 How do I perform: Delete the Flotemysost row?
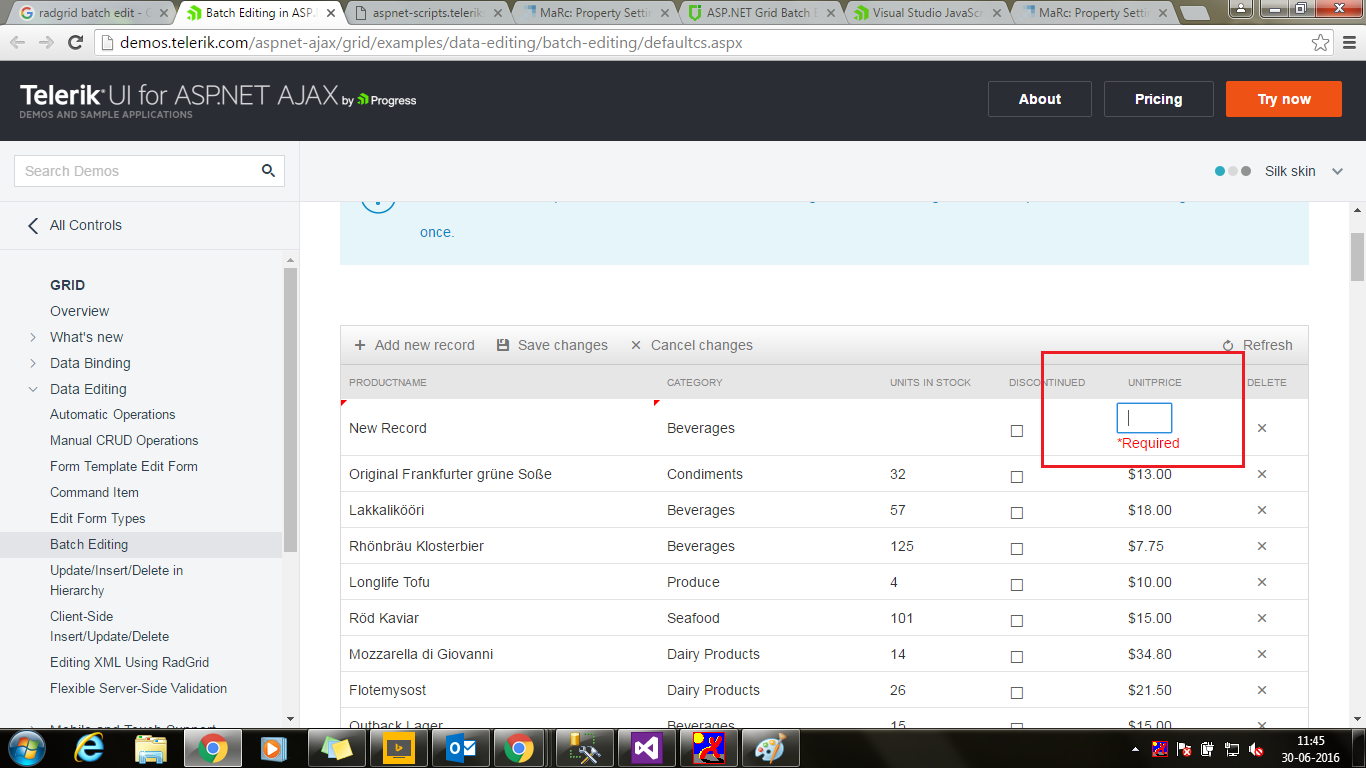pyautogui.click(x=1262, y=690)
